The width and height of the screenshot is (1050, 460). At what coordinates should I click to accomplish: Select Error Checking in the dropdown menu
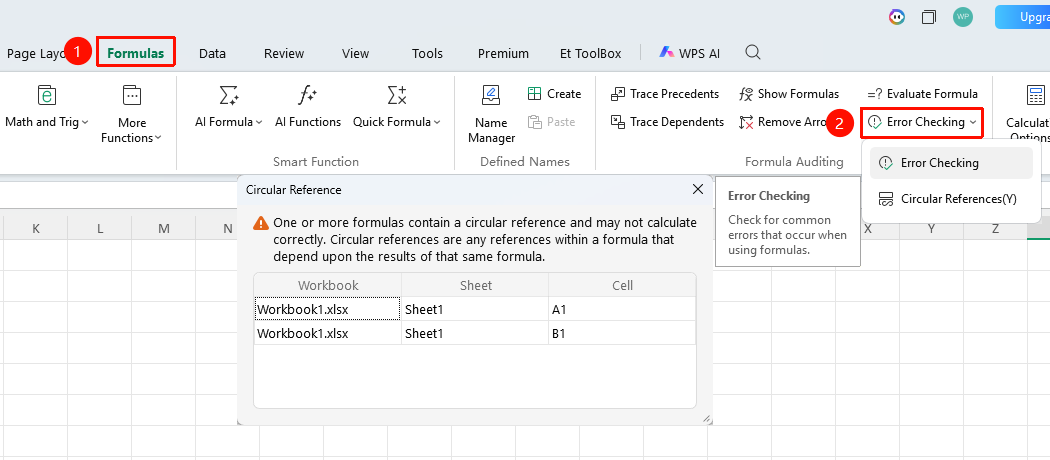coord(951,163)
